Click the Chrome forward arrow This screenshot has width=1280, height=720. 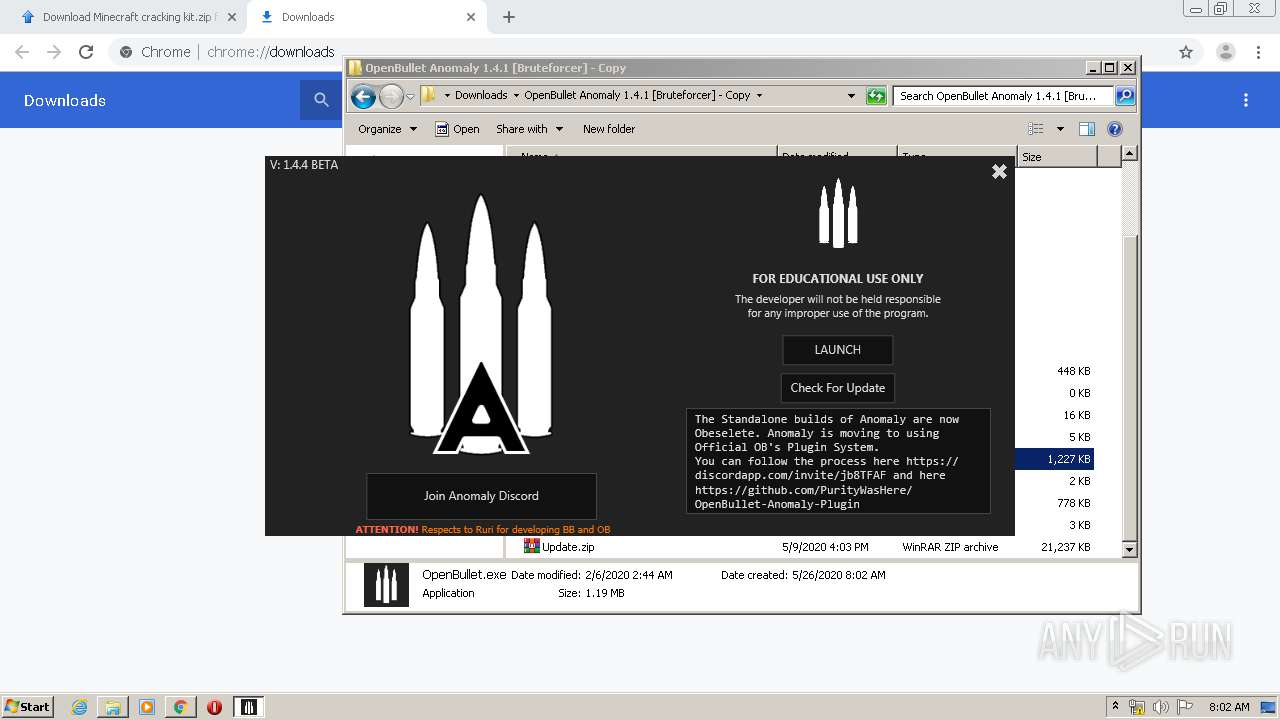pos(54,52)
